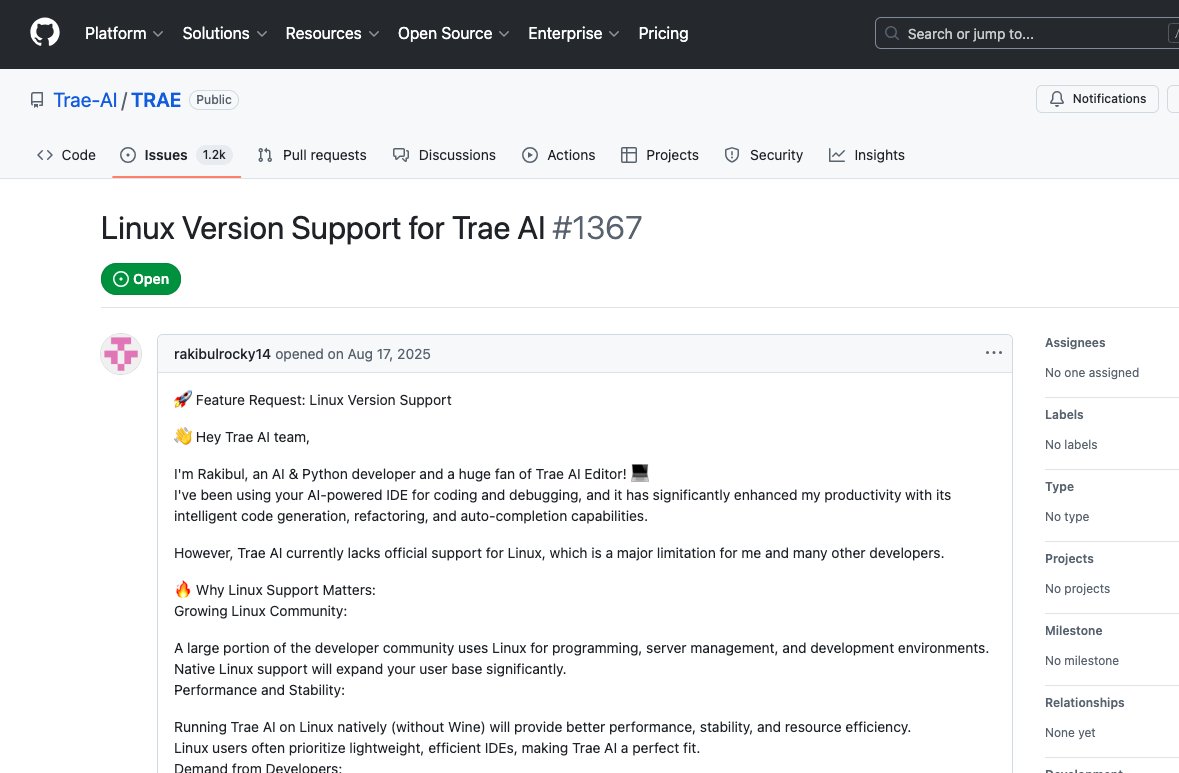Open the TRAE repository link
Image resolution: width=1179 pixels, height=773 pixels.
pos(156,100)
